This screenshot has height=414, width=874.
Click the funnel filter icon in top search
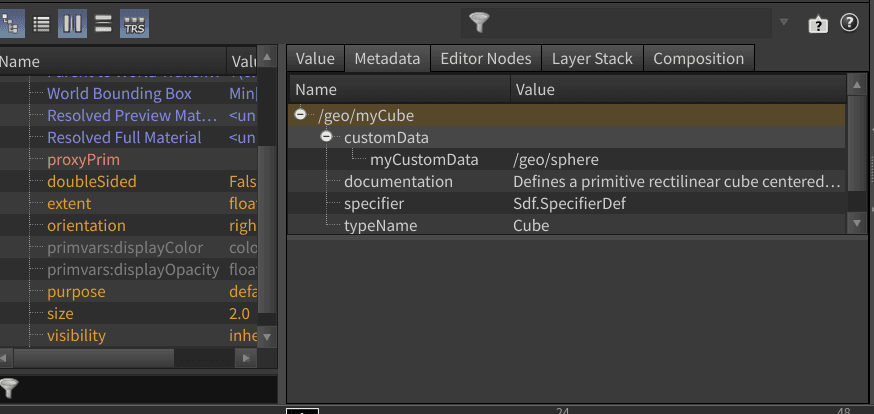[481, 22]
